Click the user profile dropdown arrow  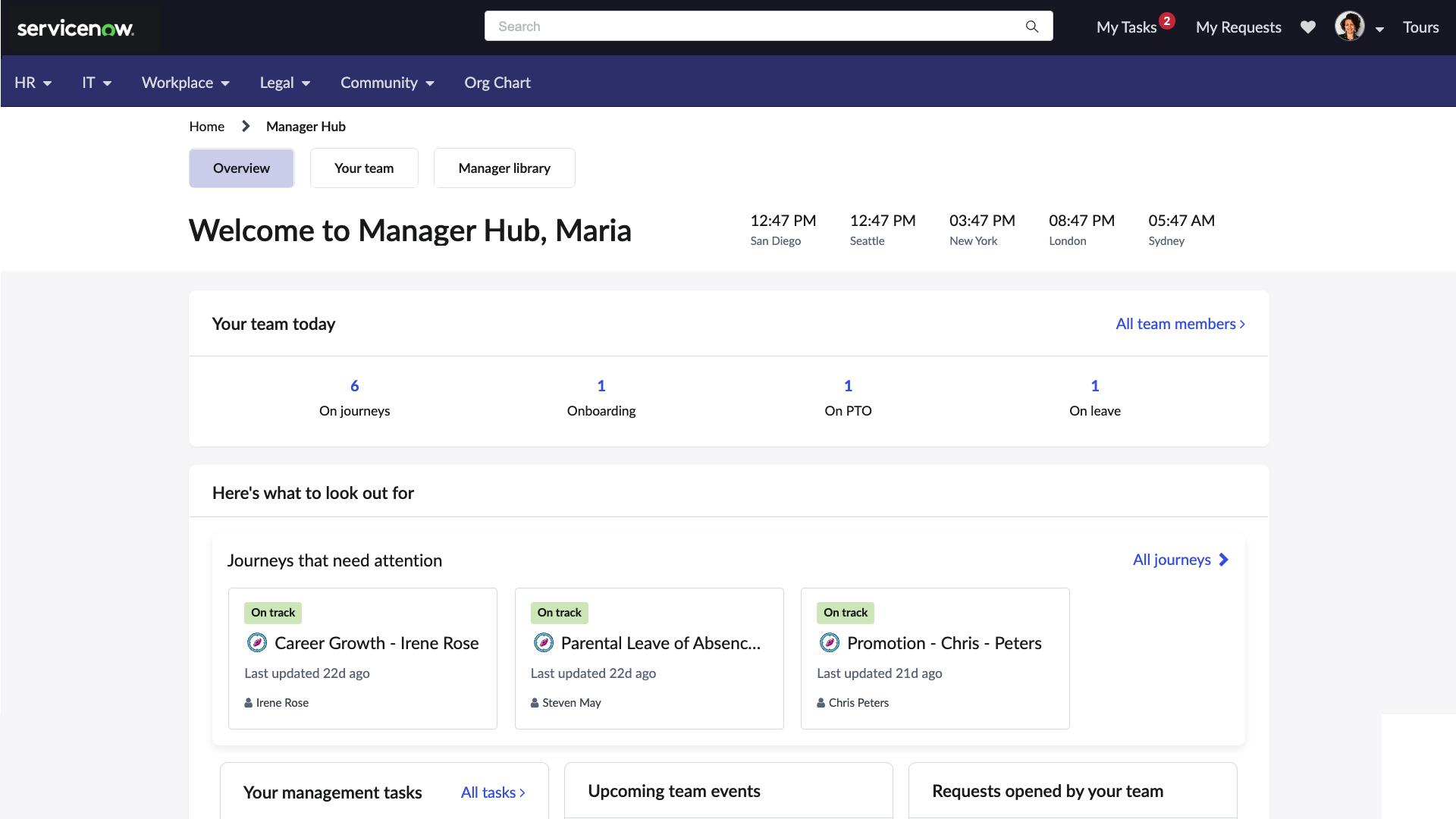(x=1378, y=27)
